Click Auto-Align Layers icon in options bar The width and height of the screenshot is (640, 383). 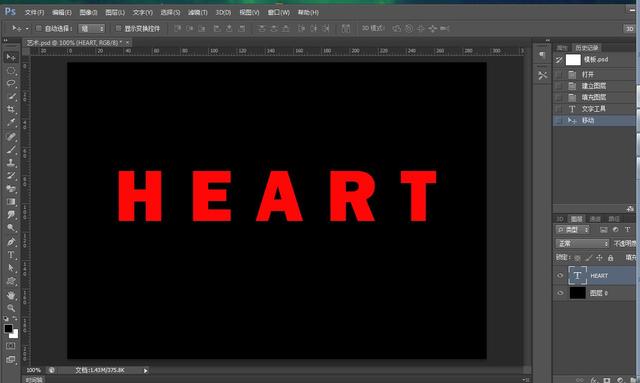point(346,28)
